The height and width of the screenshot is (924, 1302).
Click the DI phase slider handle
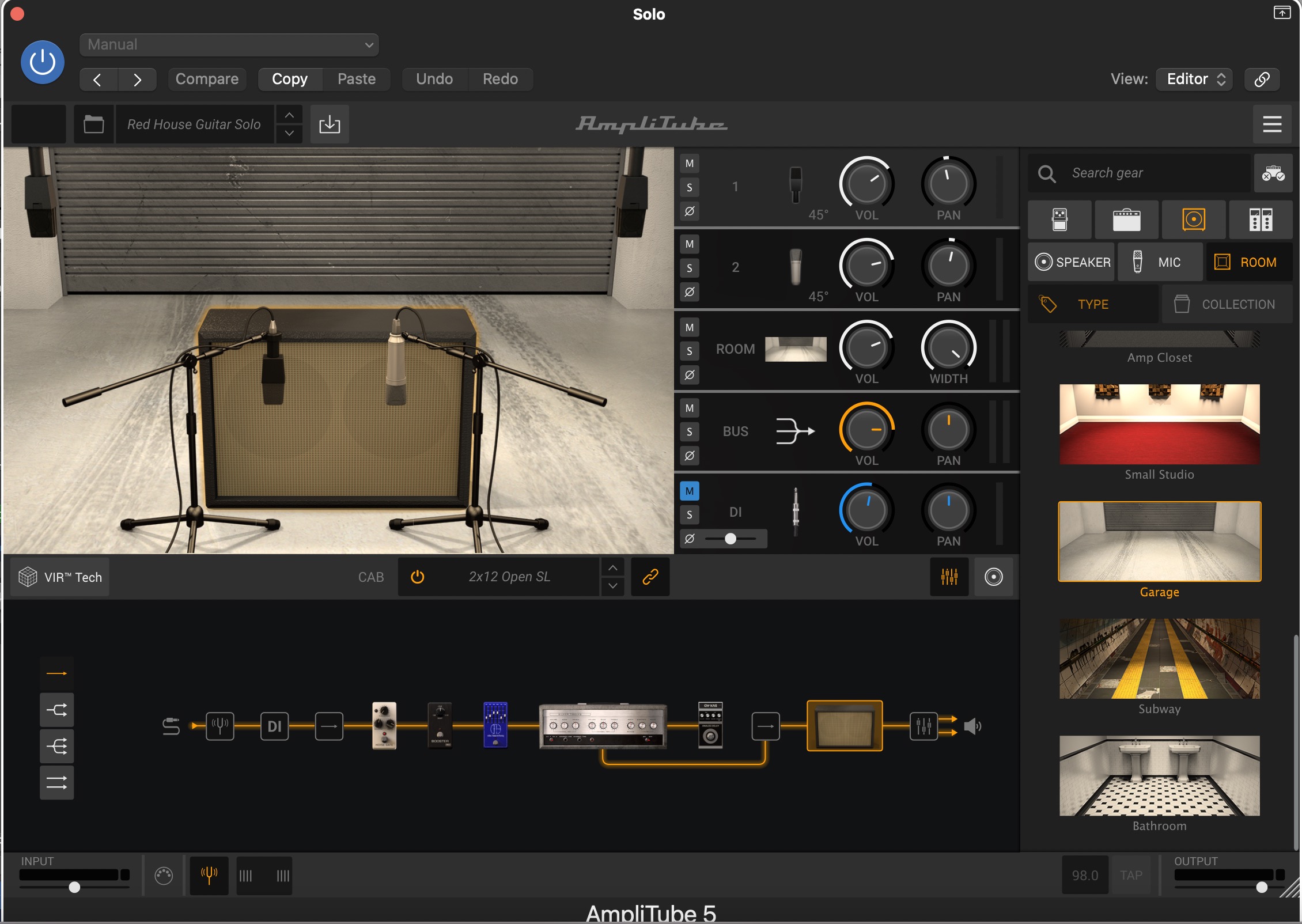click(x=731, y=539)
